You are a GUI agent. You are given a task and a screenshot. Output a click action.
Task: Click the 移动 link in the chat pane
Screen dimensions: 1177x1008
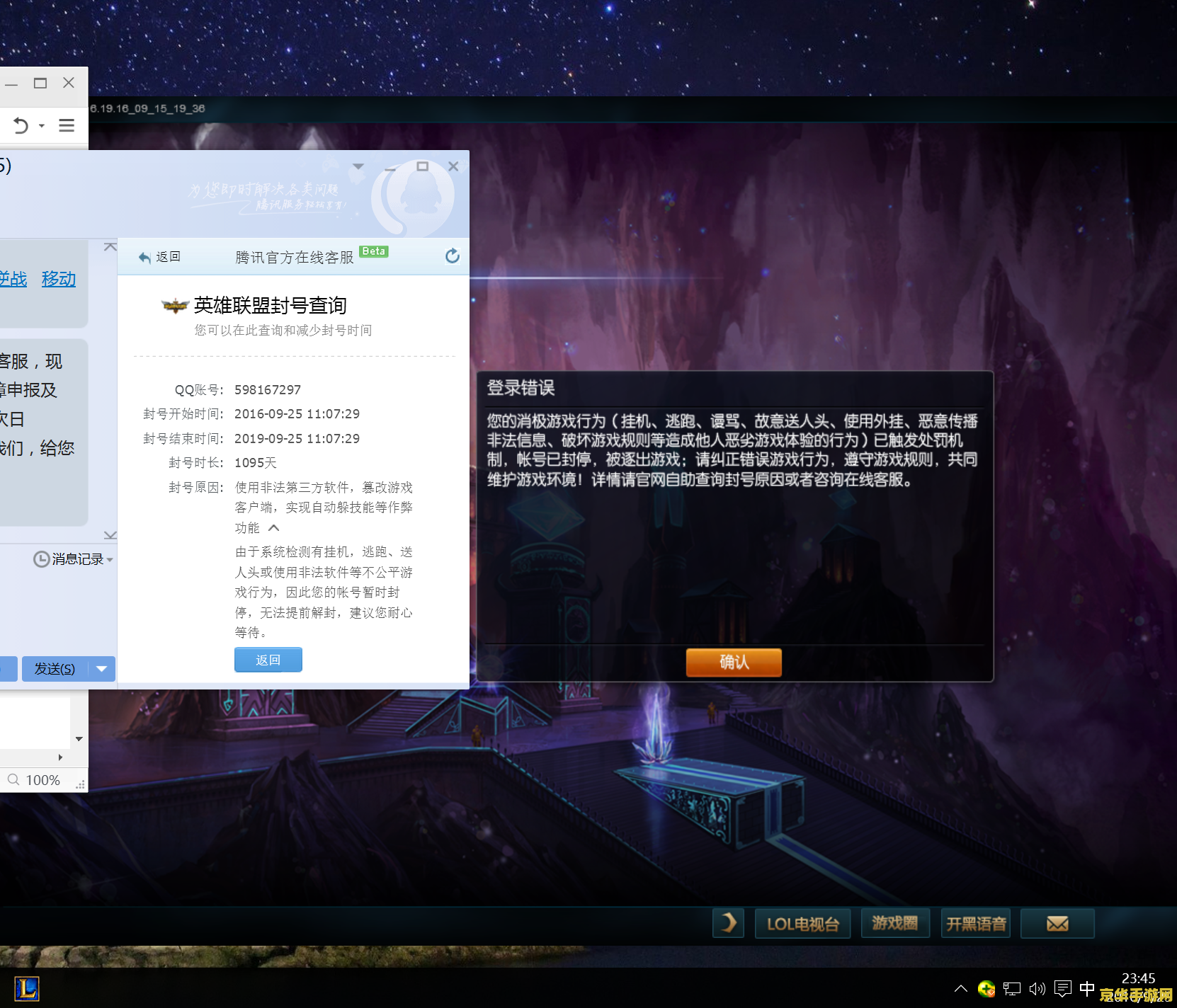(x=59, y=279)
